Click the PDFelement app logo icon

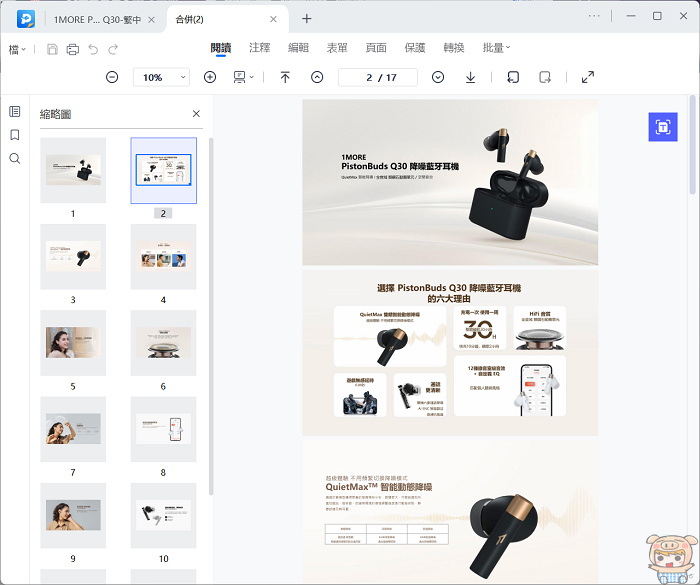[x=26, y=19]
